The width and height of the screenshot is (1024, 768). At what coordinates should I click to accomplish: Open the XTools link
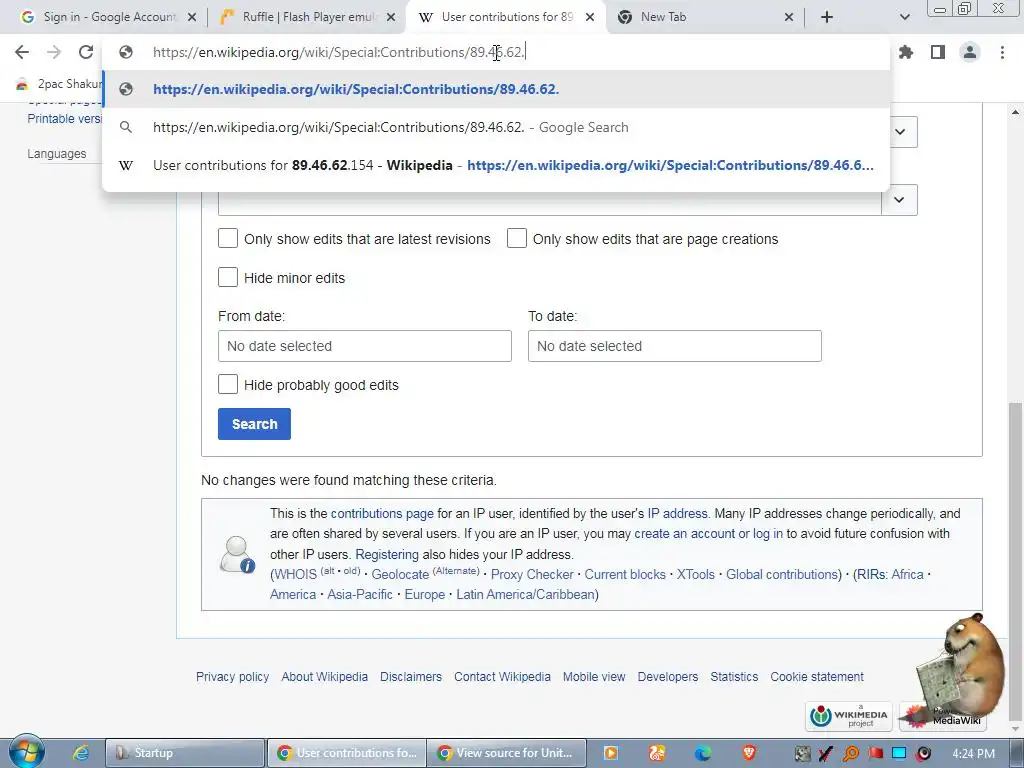click(x=696, y=575)
